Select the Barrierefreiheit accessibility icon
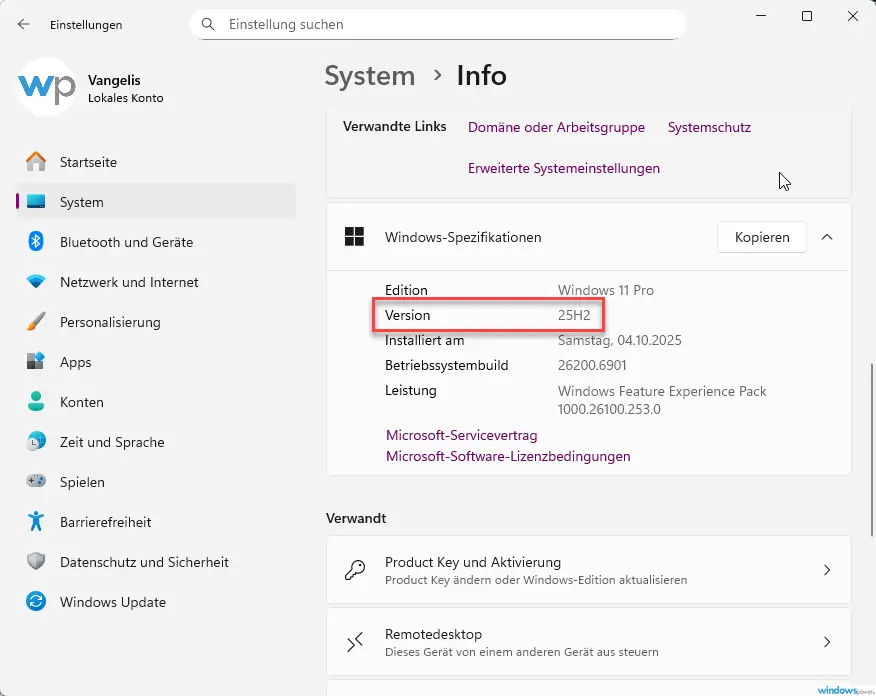 [x=36, y=522]
